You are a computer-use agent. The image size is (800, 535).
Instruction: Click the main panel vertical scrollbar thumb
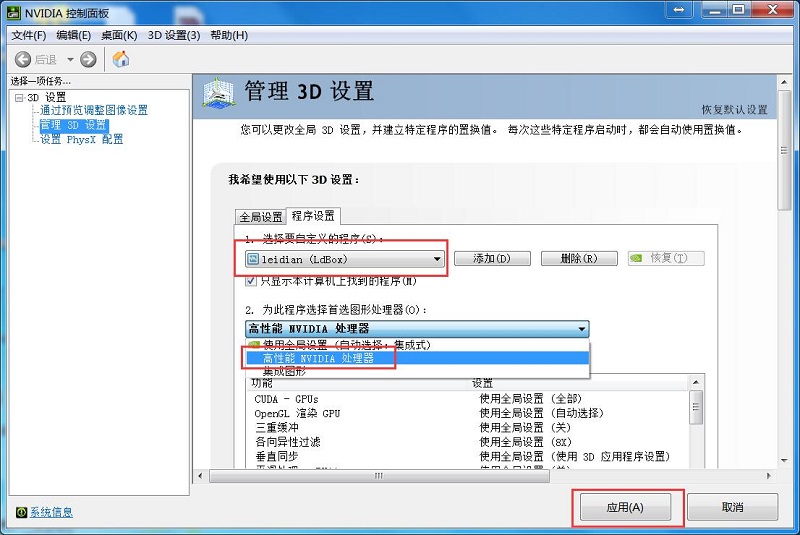pyautogui.click(x=784, y=150)
